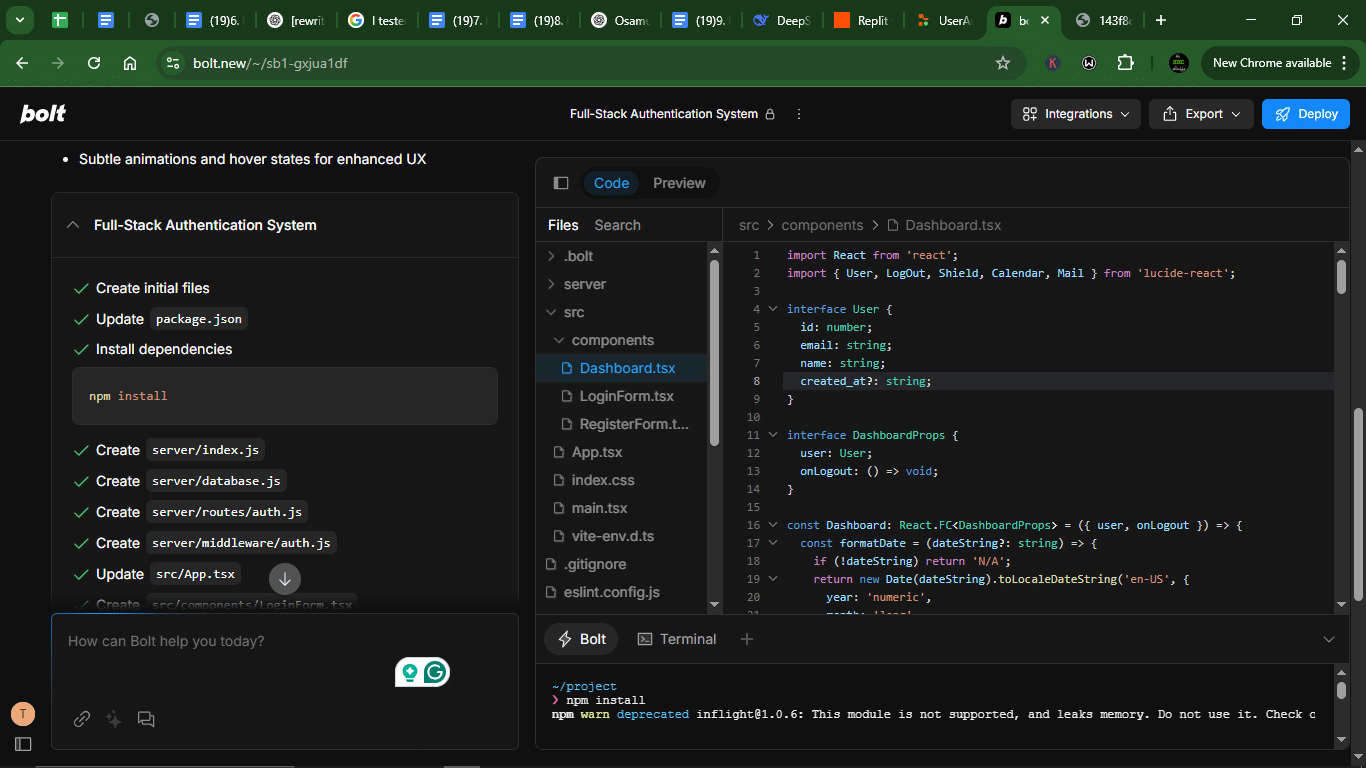
Task: Open Chrome's three-dot menu
Action: pos(1346,63)
